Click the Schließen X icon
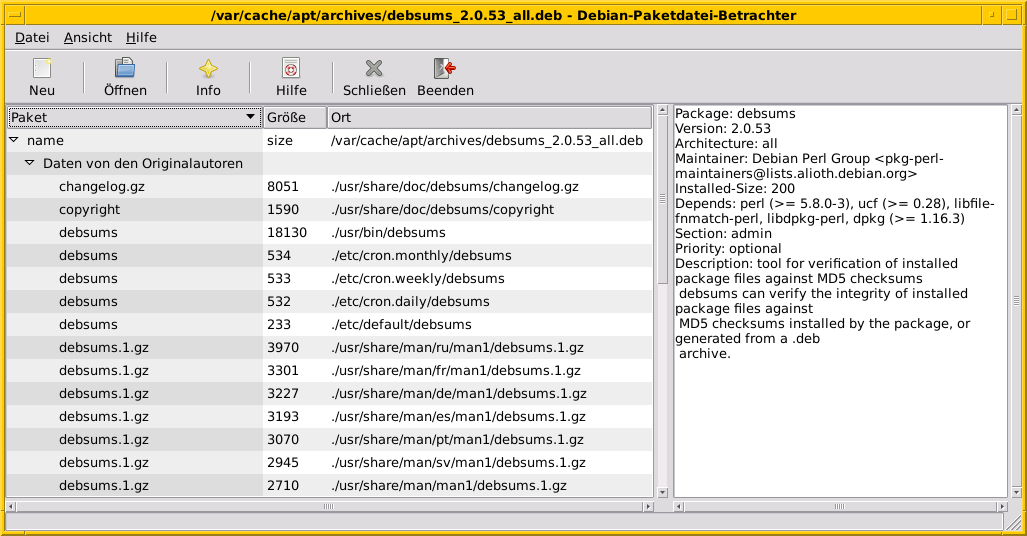This screenshot has height=536, width=1027. point(374,68)
